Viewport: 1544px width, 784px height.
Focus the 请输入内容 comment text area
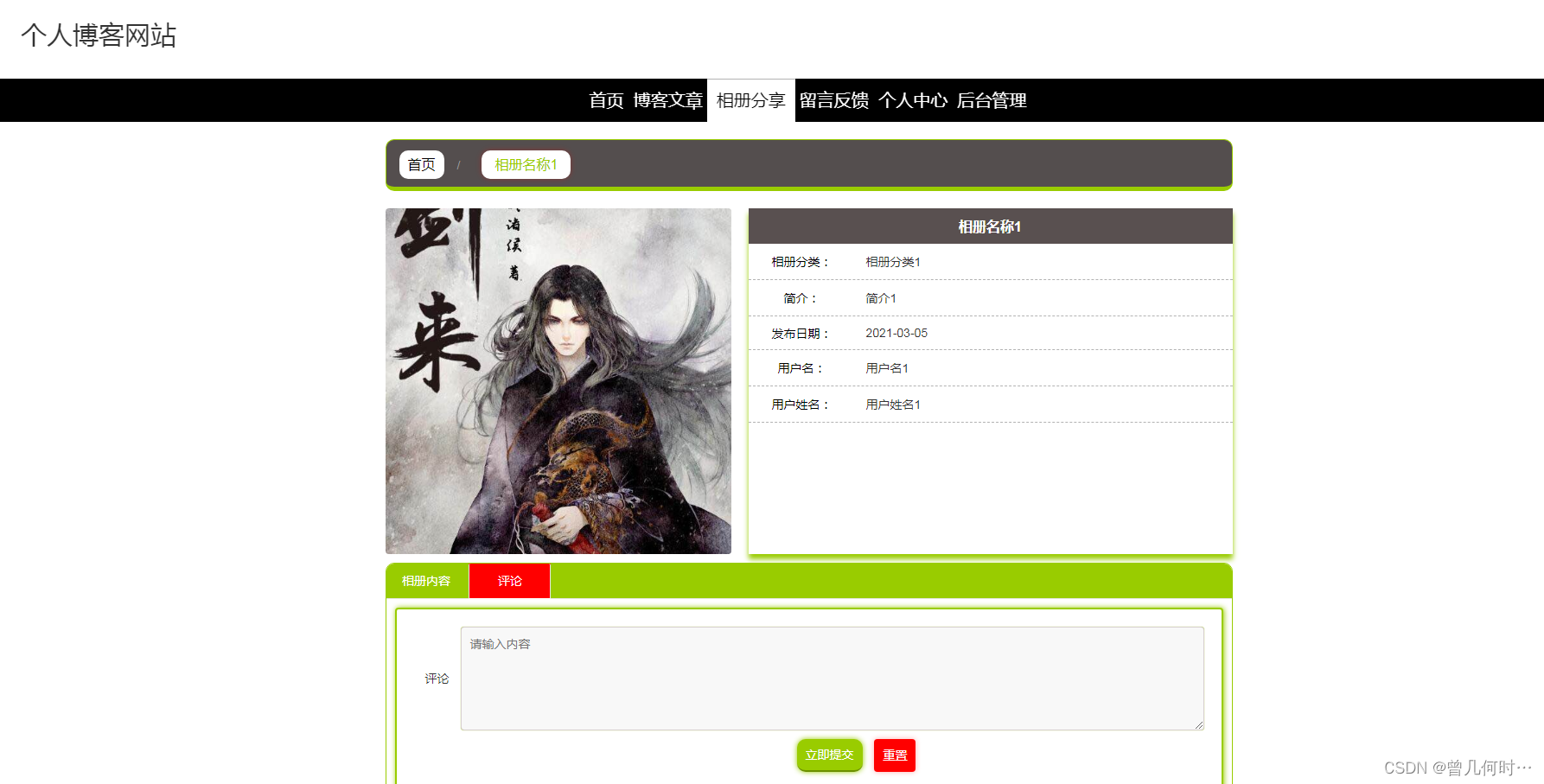coord(832,679)
